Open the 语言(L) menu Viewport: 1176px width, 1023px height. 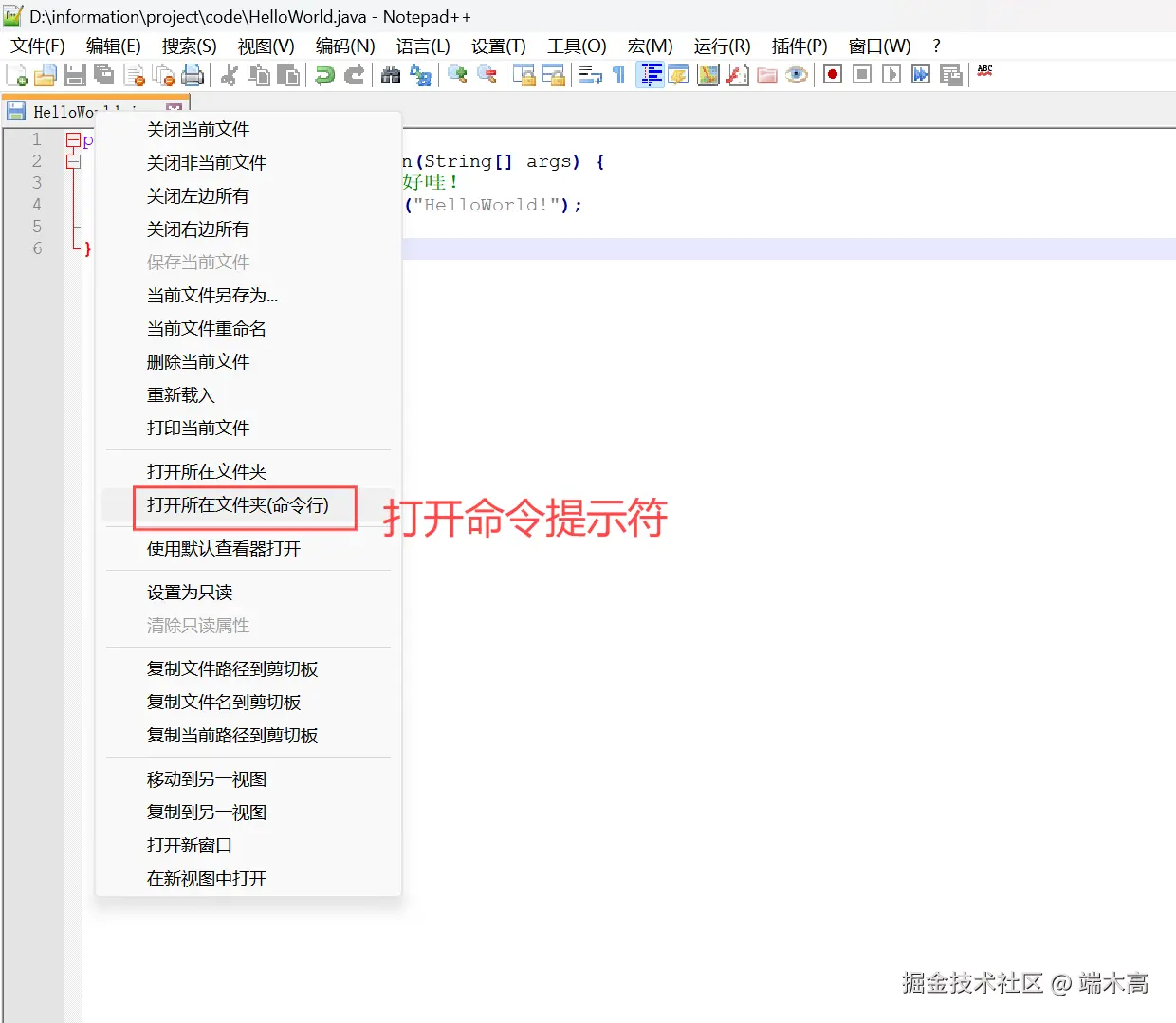[x=421, y=45]
